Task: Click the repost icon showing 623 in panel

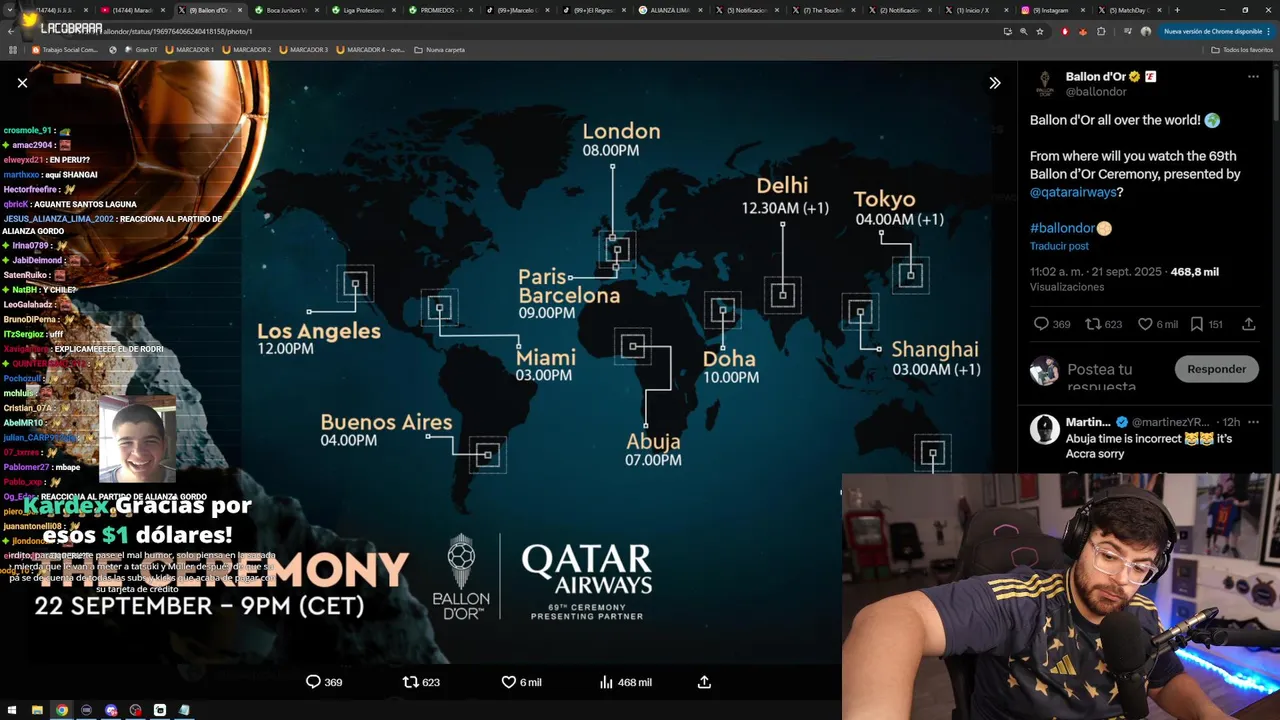Action: pyautogui.click(x=1093, y=324)
